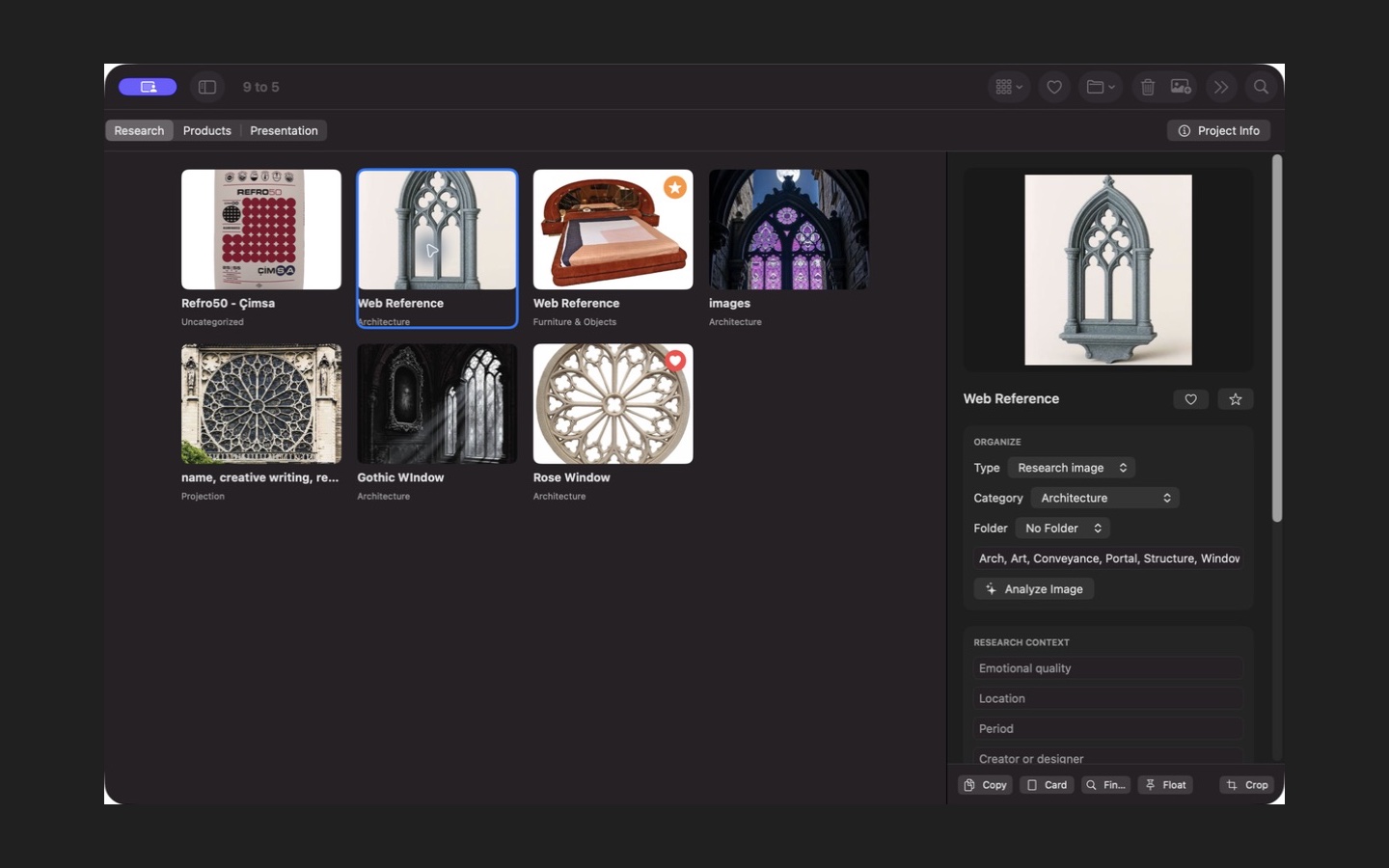Click the Find button with magnifier

pos(1105,785)
